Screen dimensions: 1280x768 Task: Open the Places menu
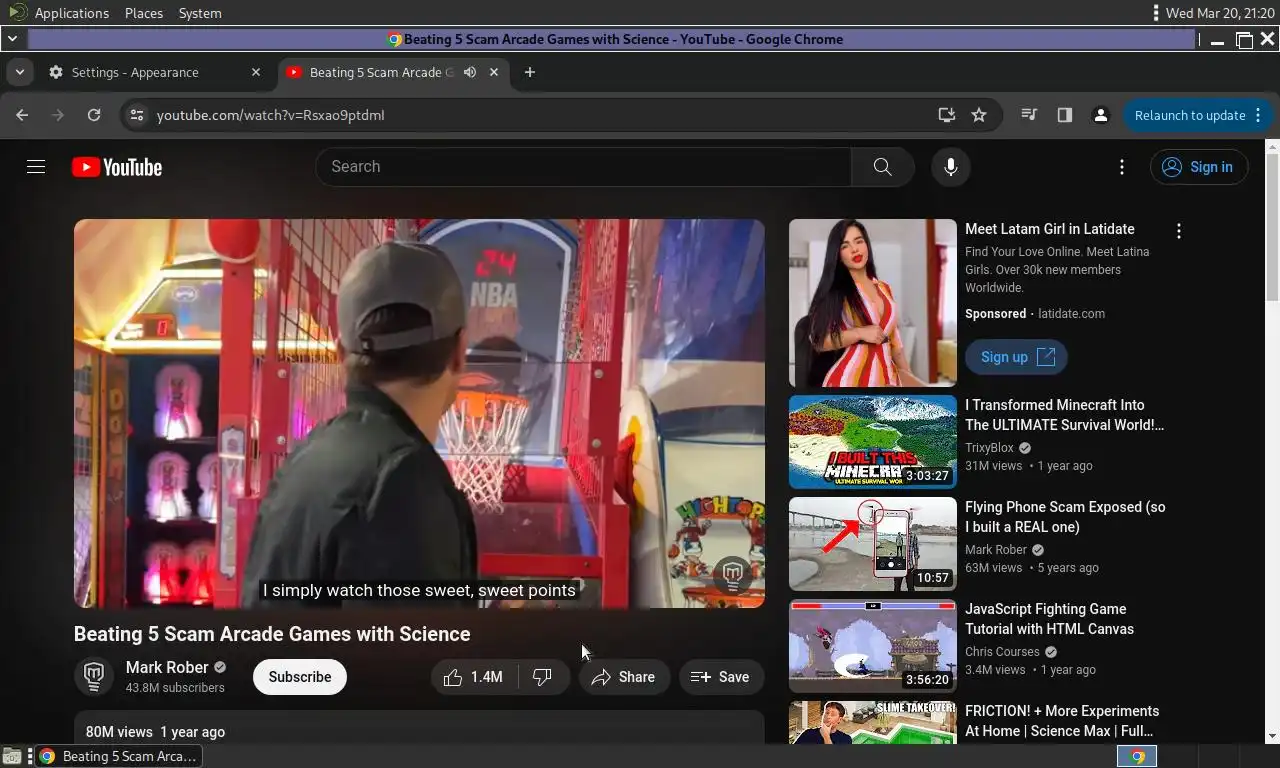click(144, 13)
